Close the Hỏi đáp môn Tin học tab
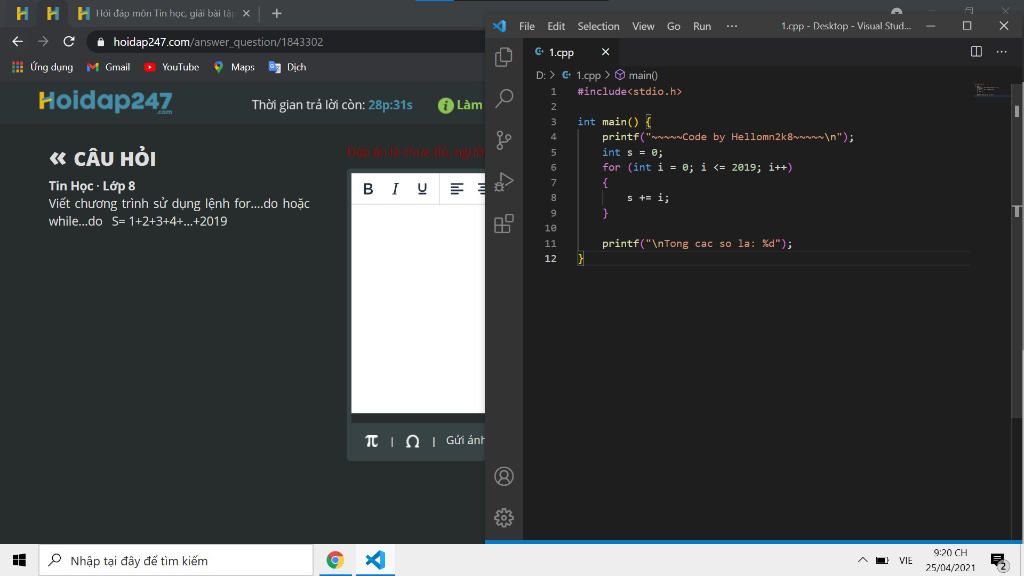This screenshot has height=576, width=1024. pos(246,13)
